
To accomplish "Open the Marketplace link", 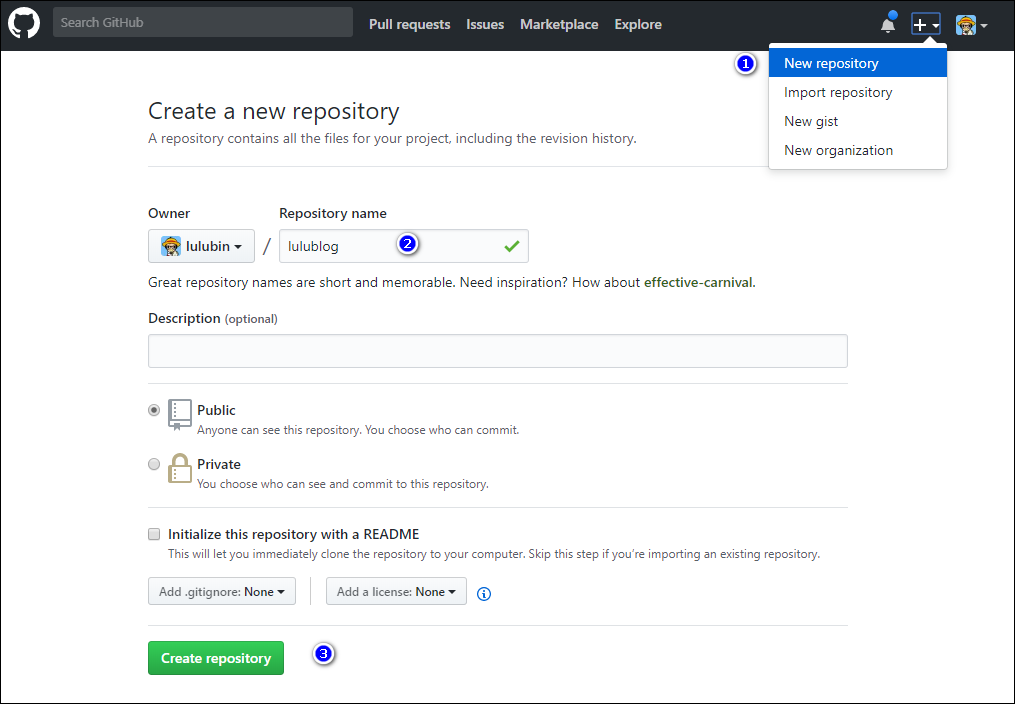I will click(x=559, y=25).
